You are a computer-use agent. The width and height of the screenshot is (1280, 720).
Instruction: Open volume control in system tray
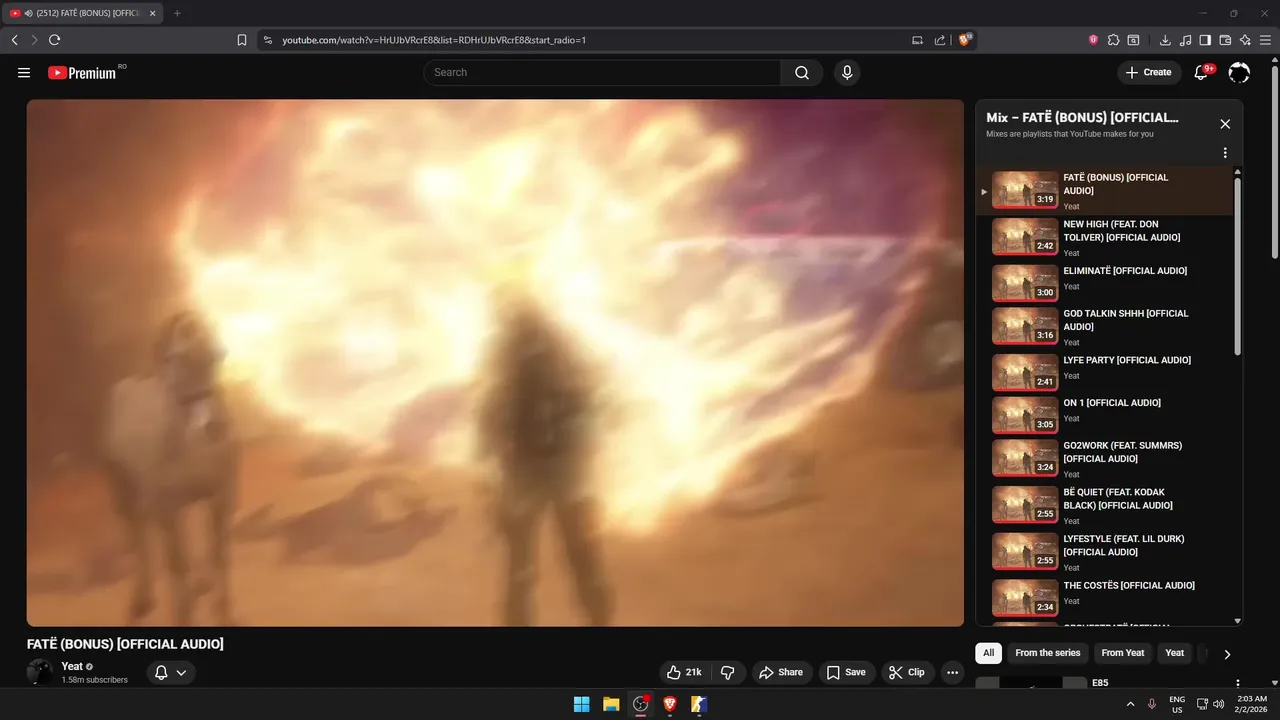click(x=1219, y=704)
